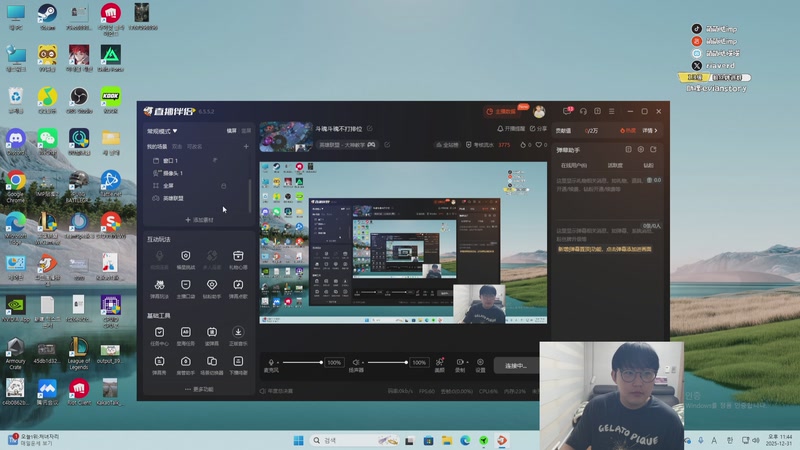Open the Windows Start button in taskbar

(x=298, y=440)
